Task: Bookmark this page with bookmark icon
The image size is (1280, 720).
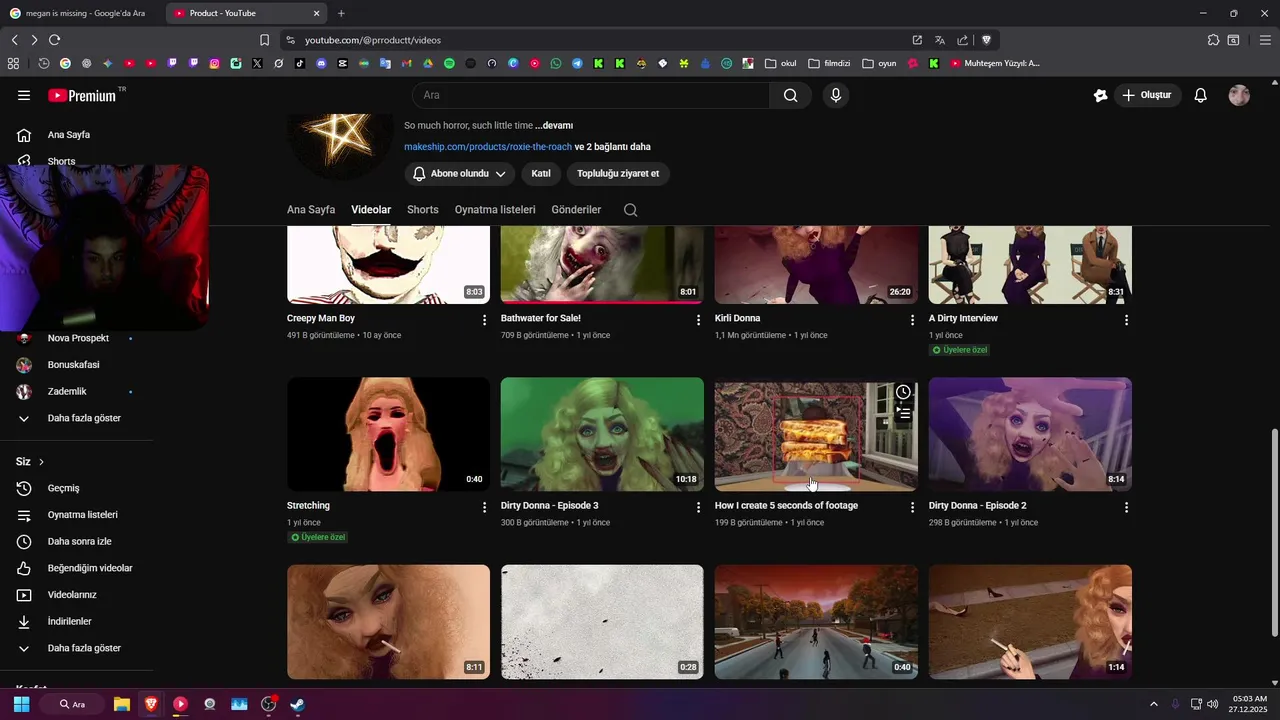Action: pos(264,40)
